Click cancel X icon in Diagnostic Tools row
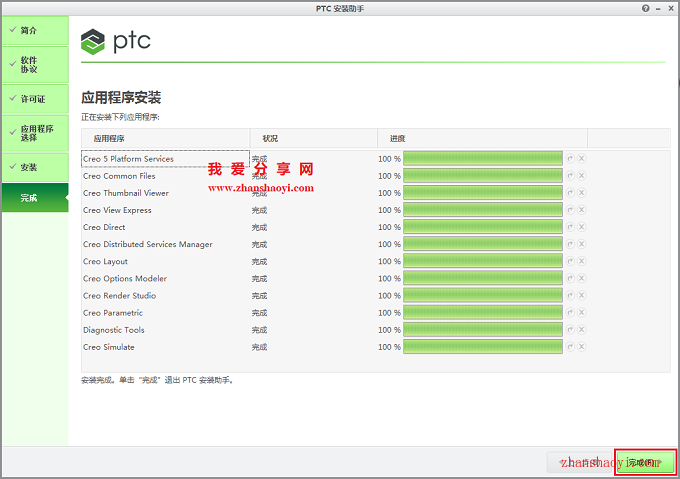Viewport: 680px width, 479px height. 582,330
